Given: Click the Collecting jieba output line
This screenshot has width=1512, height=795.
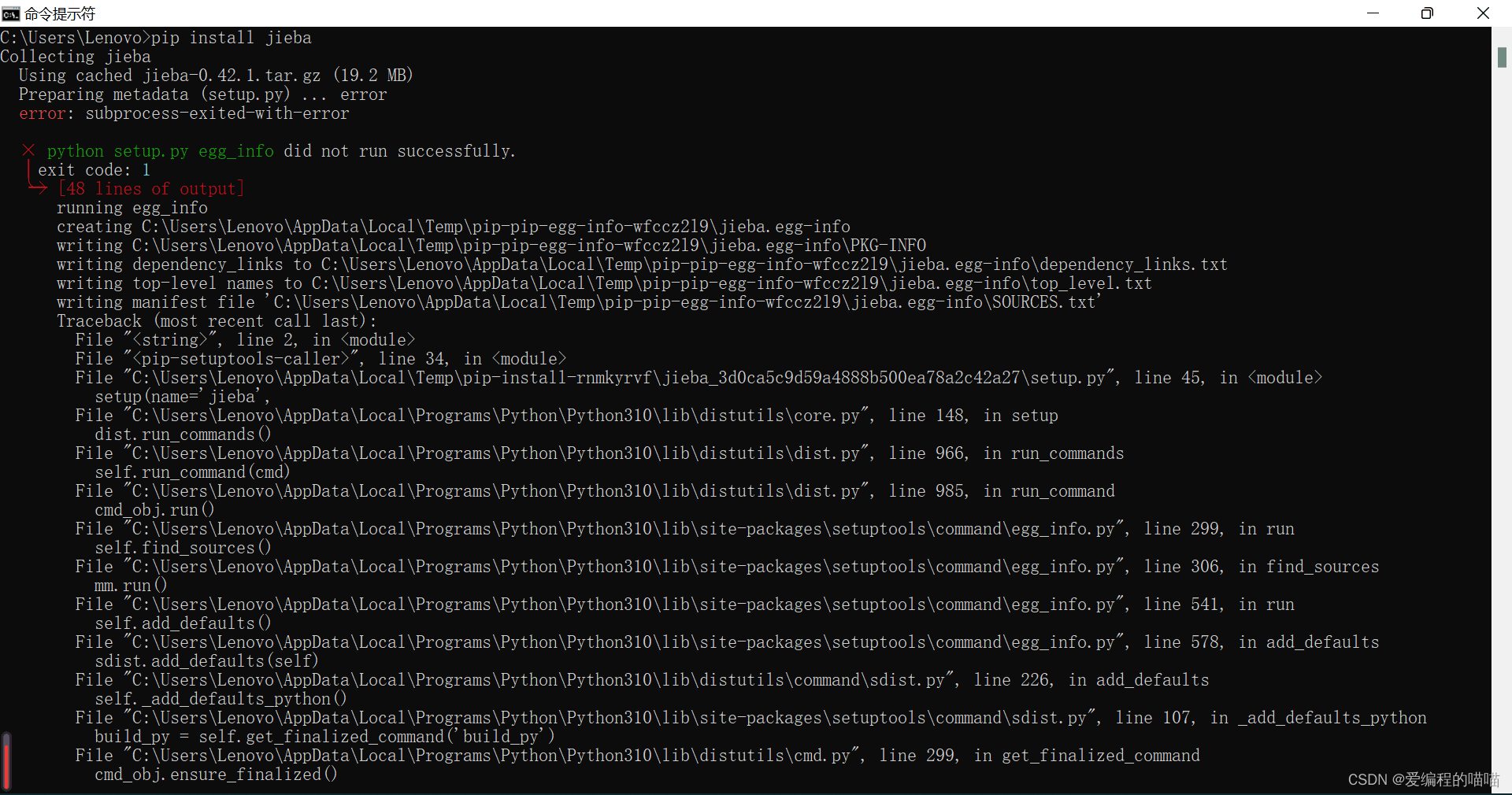Looking at the screenshot, I should [x=76, y=56].
